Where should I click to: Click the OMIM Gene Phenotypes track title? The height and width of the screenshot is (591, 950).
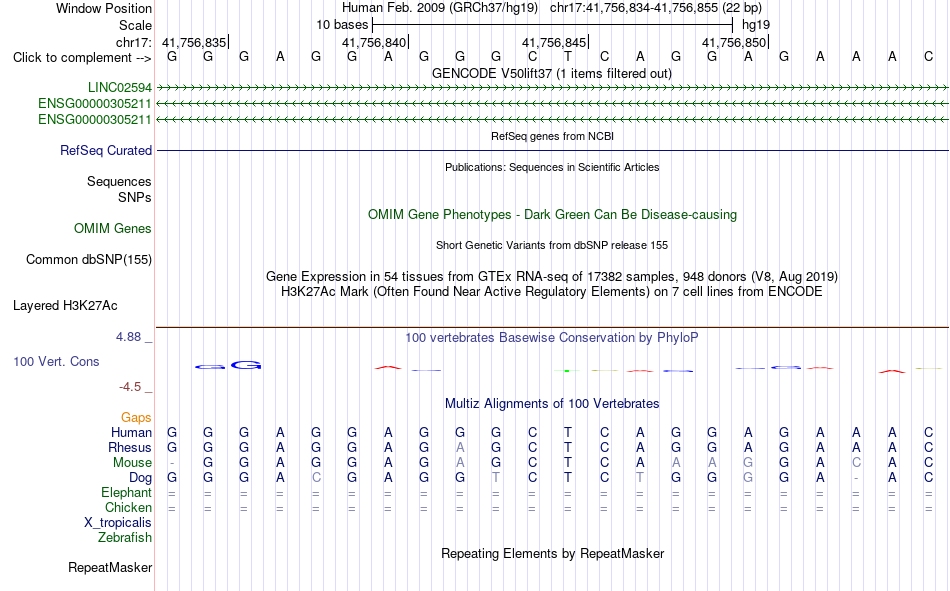point(552,215)
